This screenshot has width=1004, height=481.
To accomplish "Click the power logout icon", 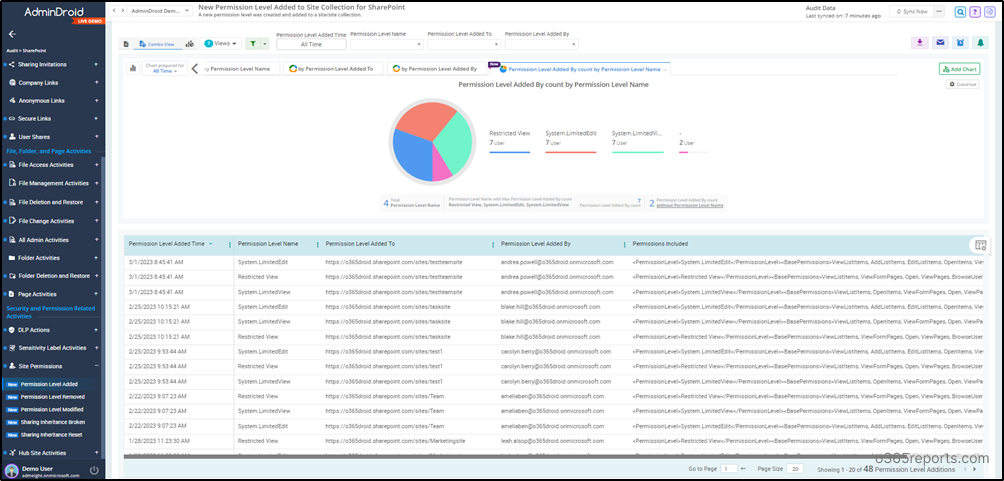I will point(94,470).
